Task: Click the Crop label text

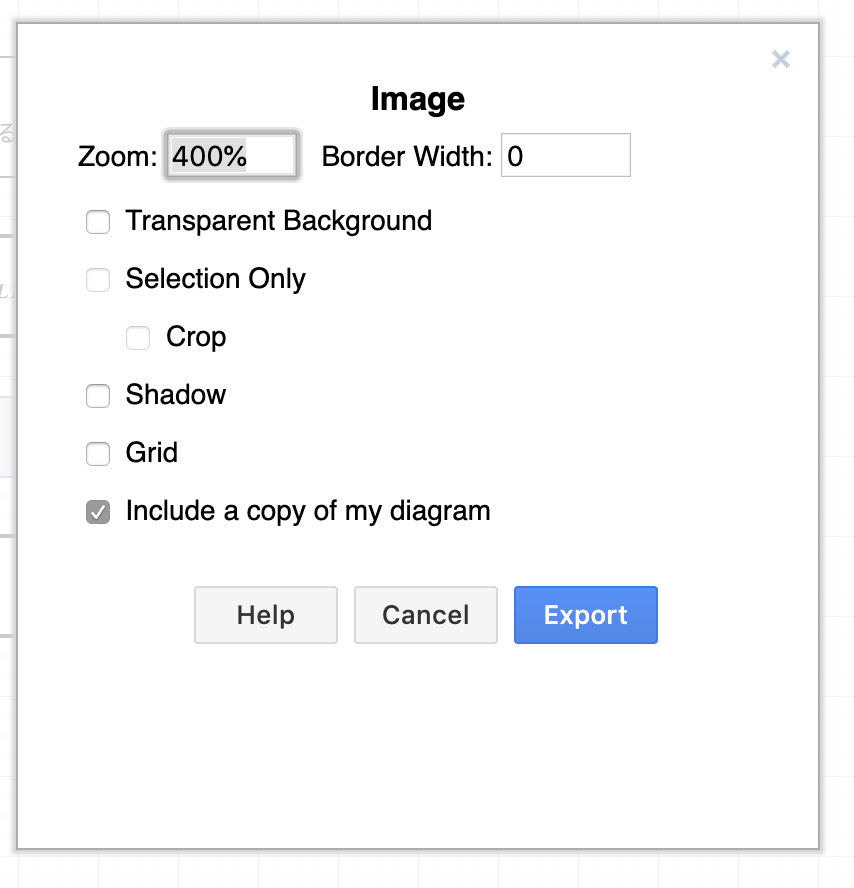Action: coord(196,337)
